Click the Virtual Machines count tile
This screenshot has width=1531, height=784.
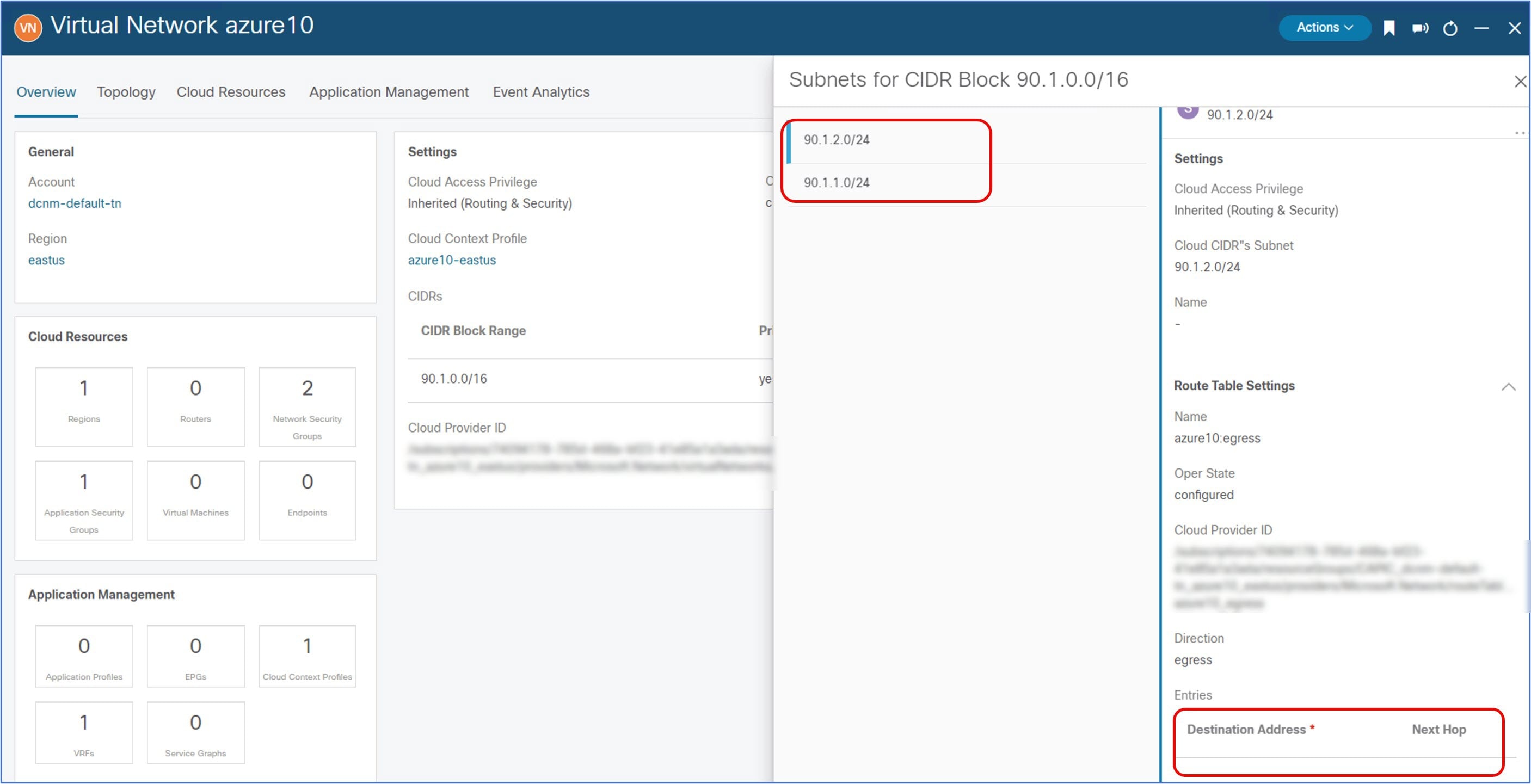(195, 500)
